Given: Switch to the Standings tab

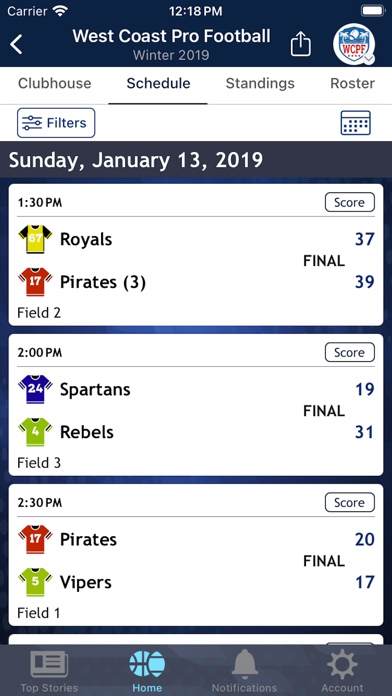Looking at the screenshot, I should coord(260,83).
